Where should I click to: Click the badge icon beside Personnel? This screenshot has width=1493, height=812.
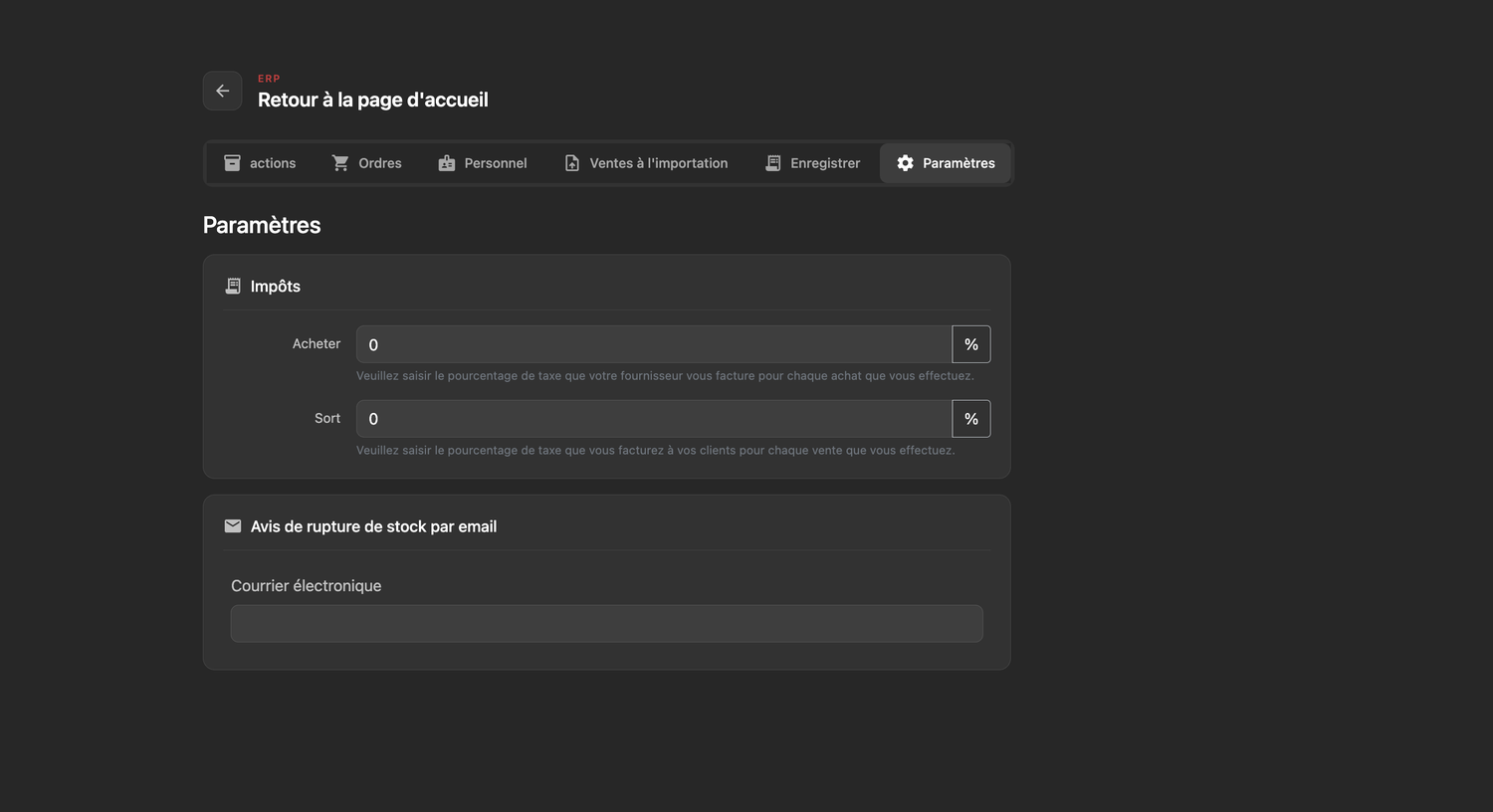(x=447, y=163)
